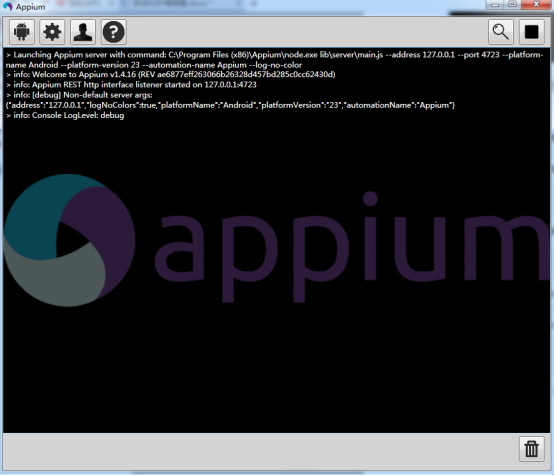Stop the Appium server square button
Viewport: 554px width, 476px height.
(531, 32)
